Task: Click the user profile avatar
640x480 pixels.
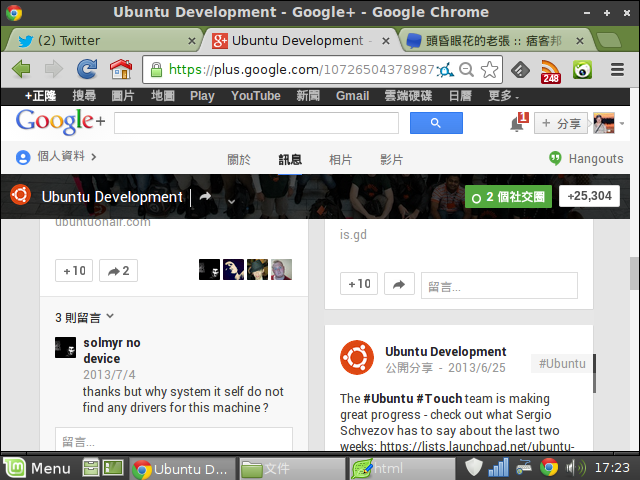Action: point(604,123)
